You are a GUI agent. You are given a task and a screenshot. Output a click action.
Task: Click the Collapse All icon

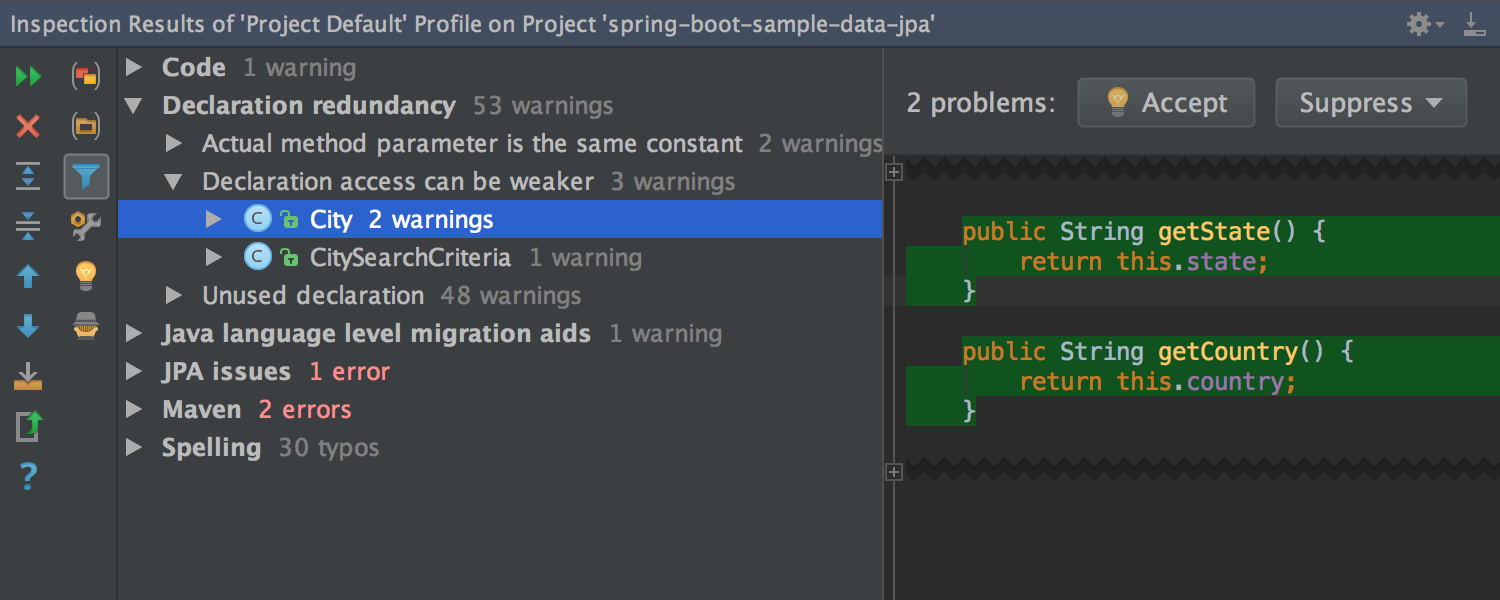click(x=28, y=226)
